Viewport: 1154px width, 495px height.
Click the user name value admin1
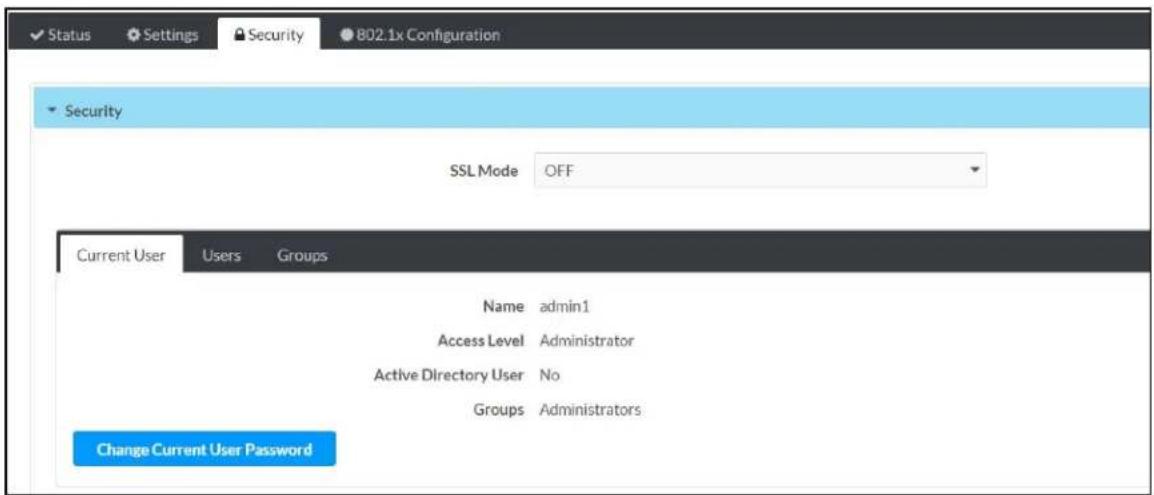[564, 307]
